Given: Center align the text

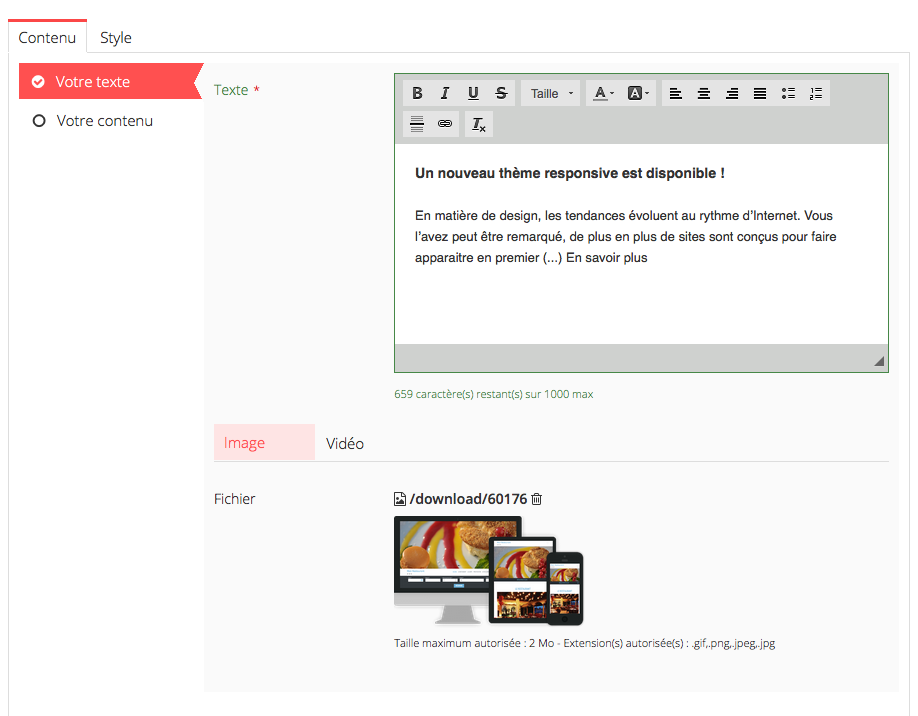Looking at the screenshot, I should [x=704, y=93].
